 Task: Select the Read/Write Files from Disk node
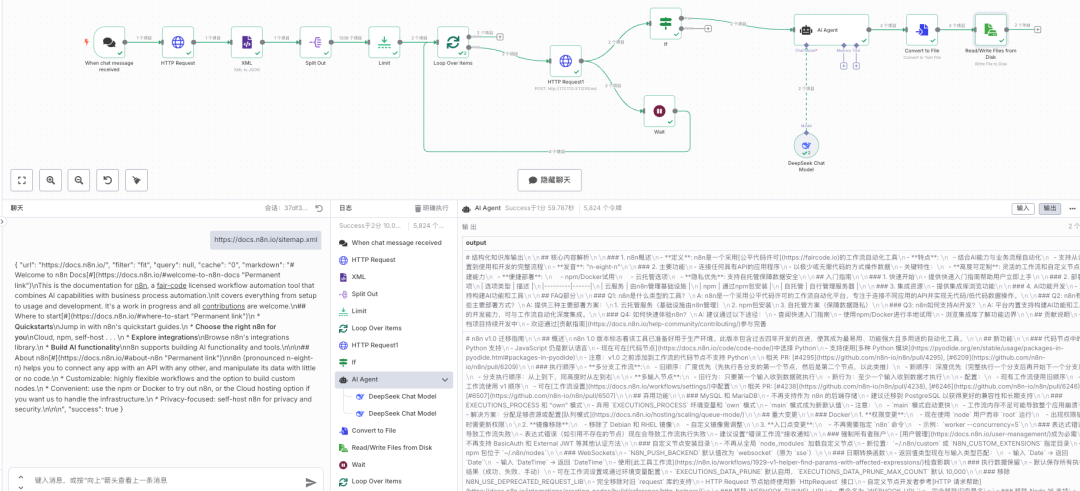tap(990, 30)
